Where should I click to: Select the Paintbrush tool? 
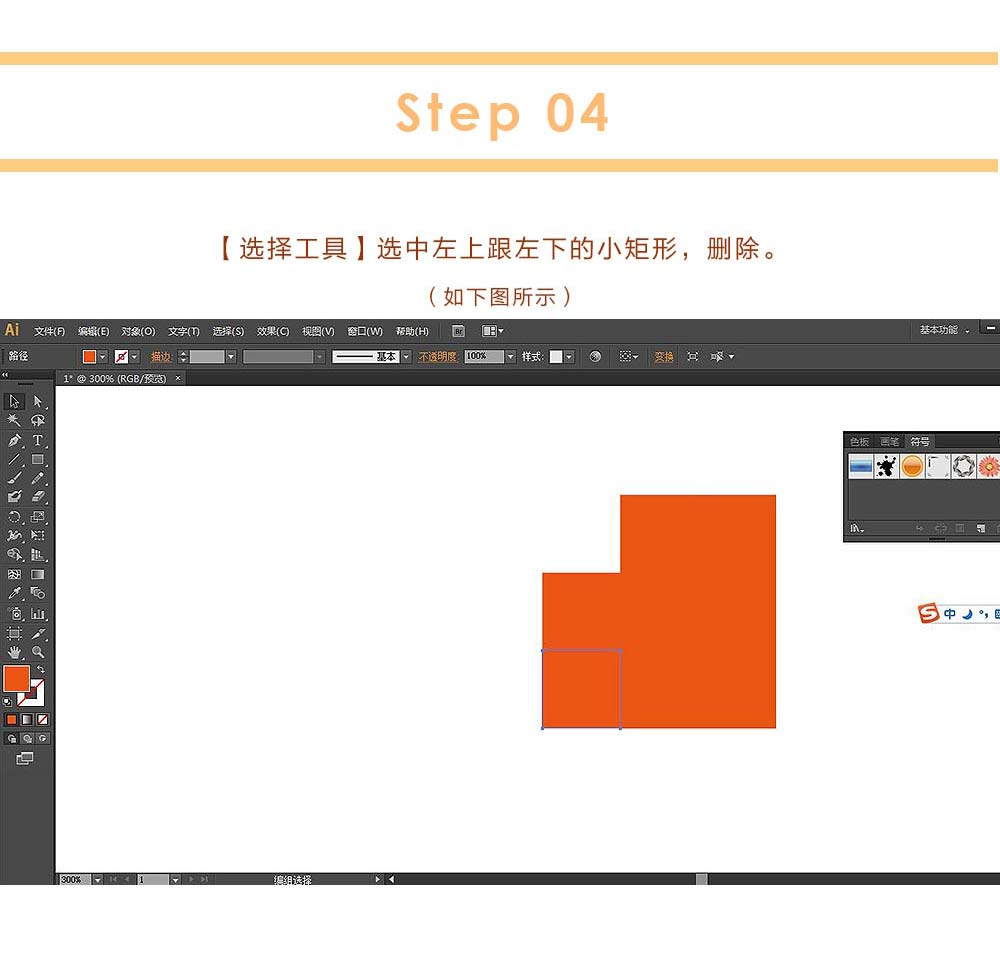(14, 478)
